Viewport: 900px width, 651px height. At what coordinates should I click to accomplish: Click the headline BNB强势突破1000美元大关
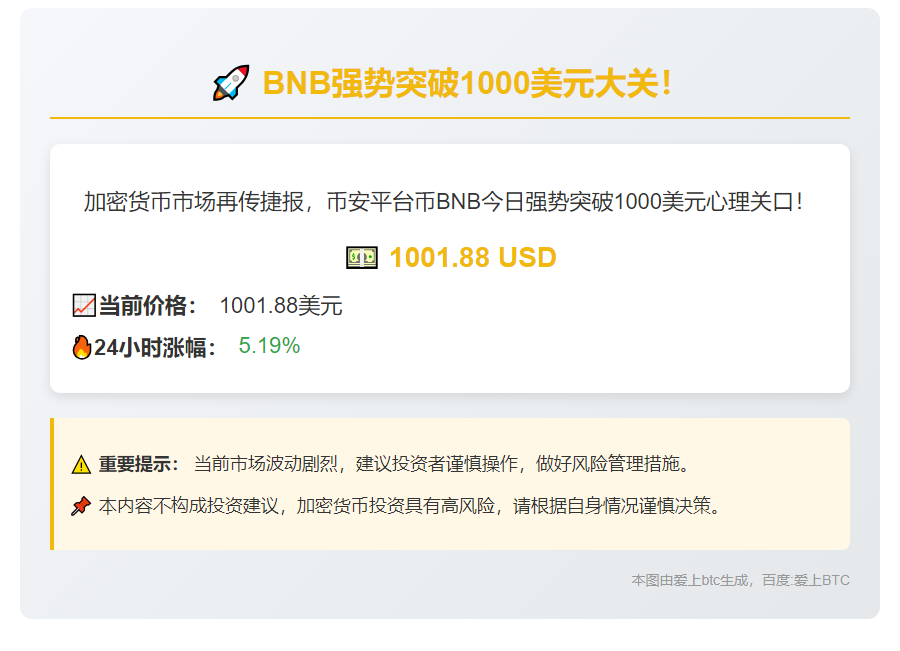click(x=467, y=84)
